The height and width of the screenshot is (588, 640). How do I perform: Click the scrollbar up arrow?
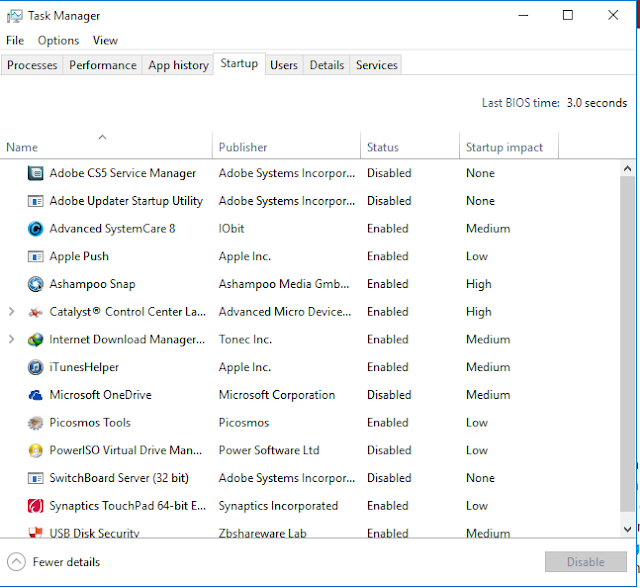(628, 168)
